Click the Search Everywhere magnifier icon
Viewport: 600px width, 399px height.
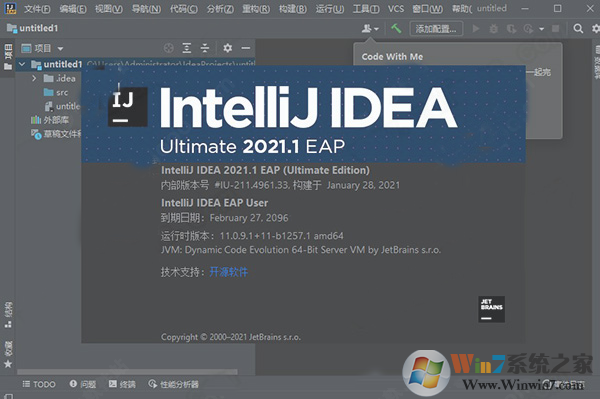coord(578,29)
